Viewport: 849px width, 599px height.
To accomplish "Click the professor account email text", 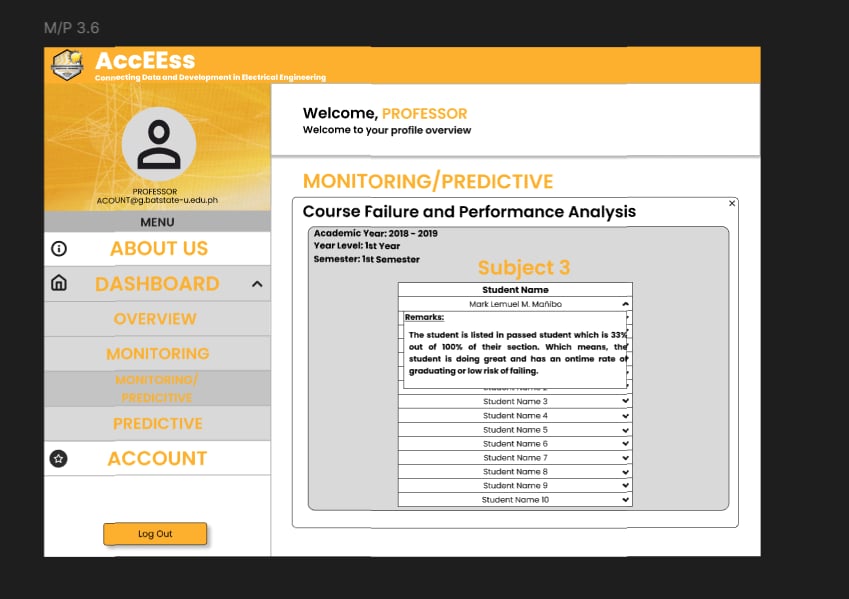I will 157,200.
